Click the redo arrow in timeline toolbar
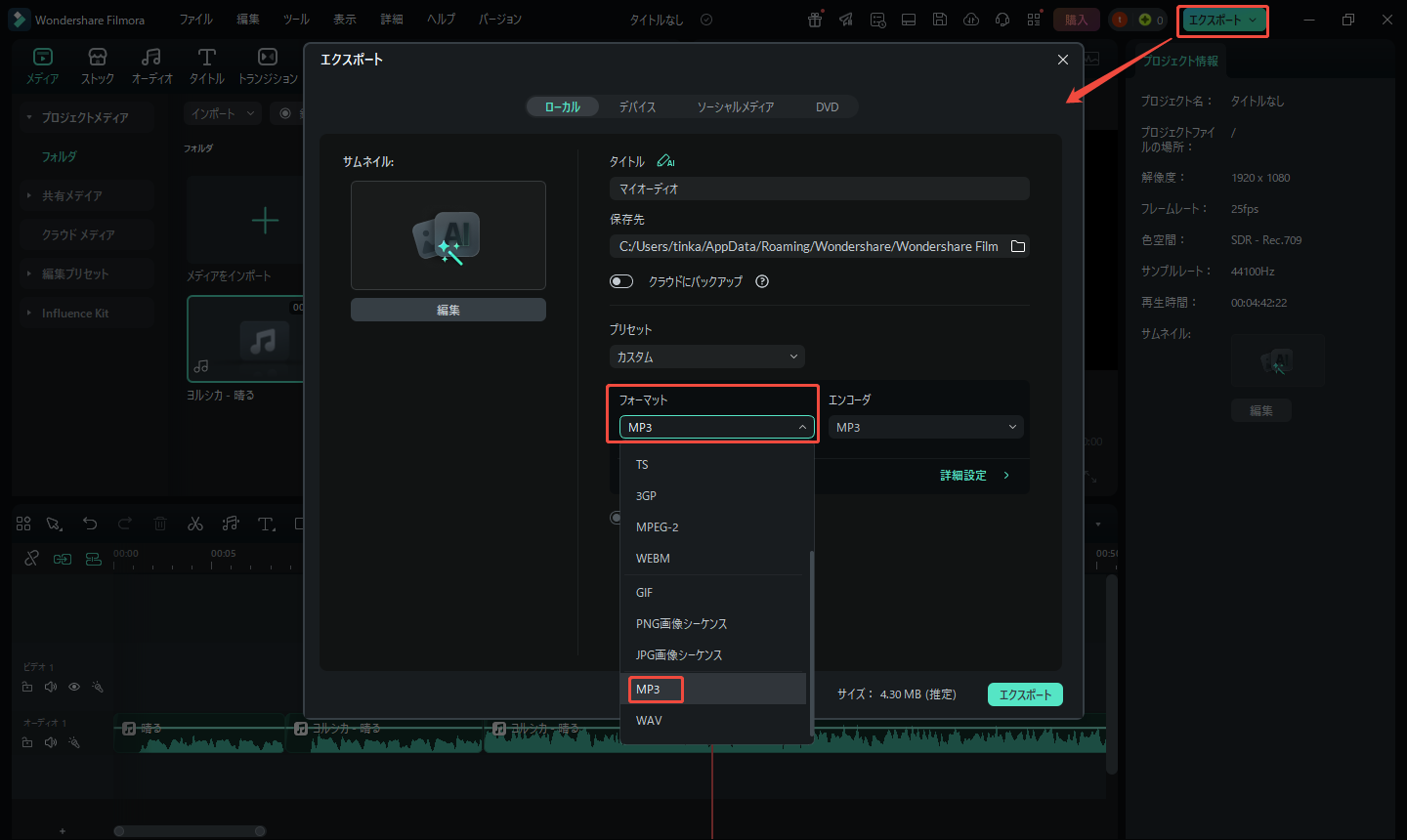Image resolution: width=1407 pixels, height=840 pixels. 125,524
